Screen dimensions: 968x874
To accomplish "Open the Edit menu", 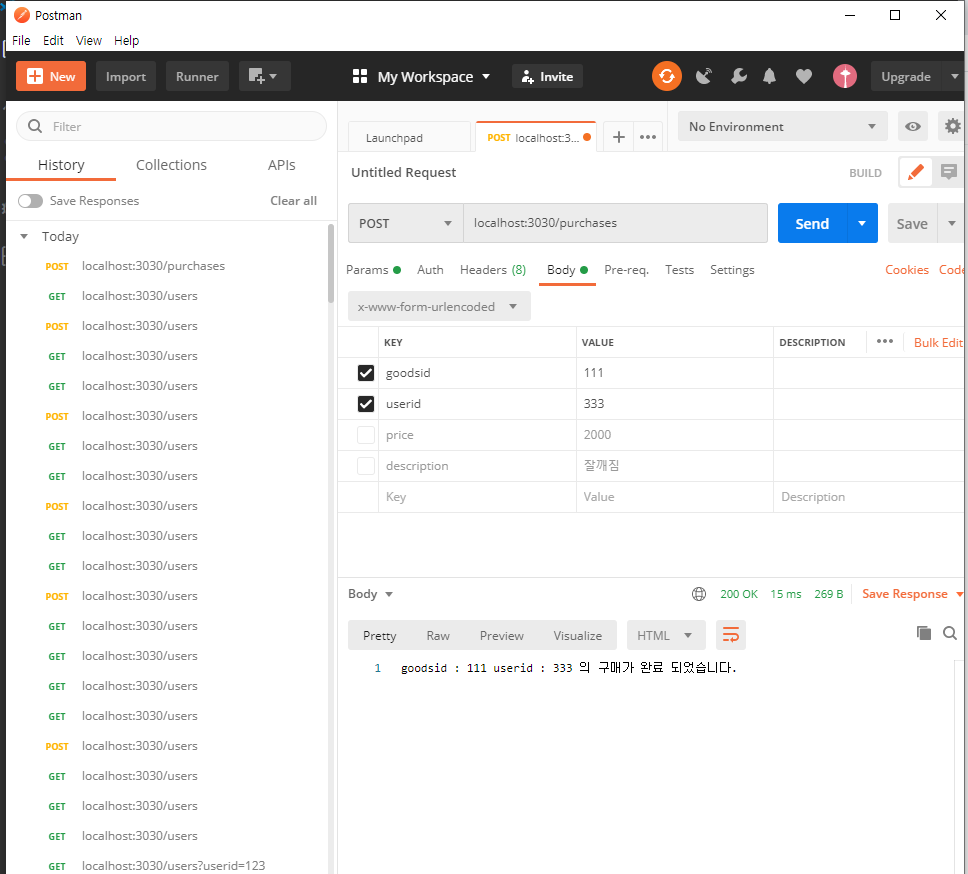I will coord(53,41).
